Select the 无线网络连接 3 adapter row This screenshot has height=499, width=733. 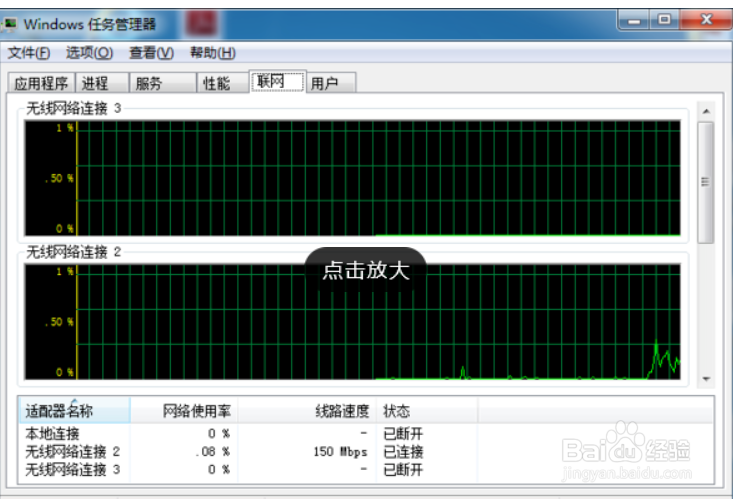(366, 469)
